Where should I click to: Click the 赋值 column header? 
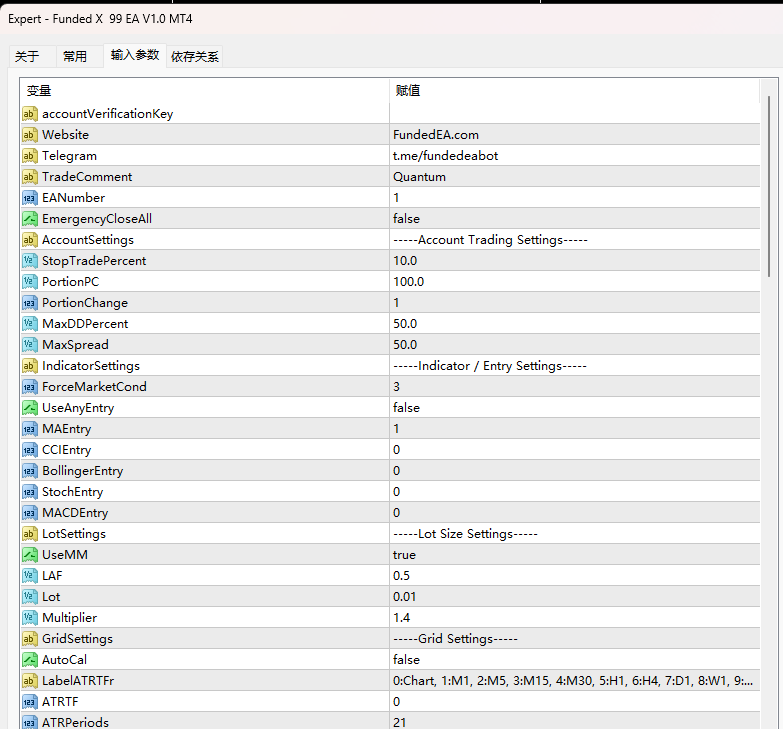pos(574,91)
